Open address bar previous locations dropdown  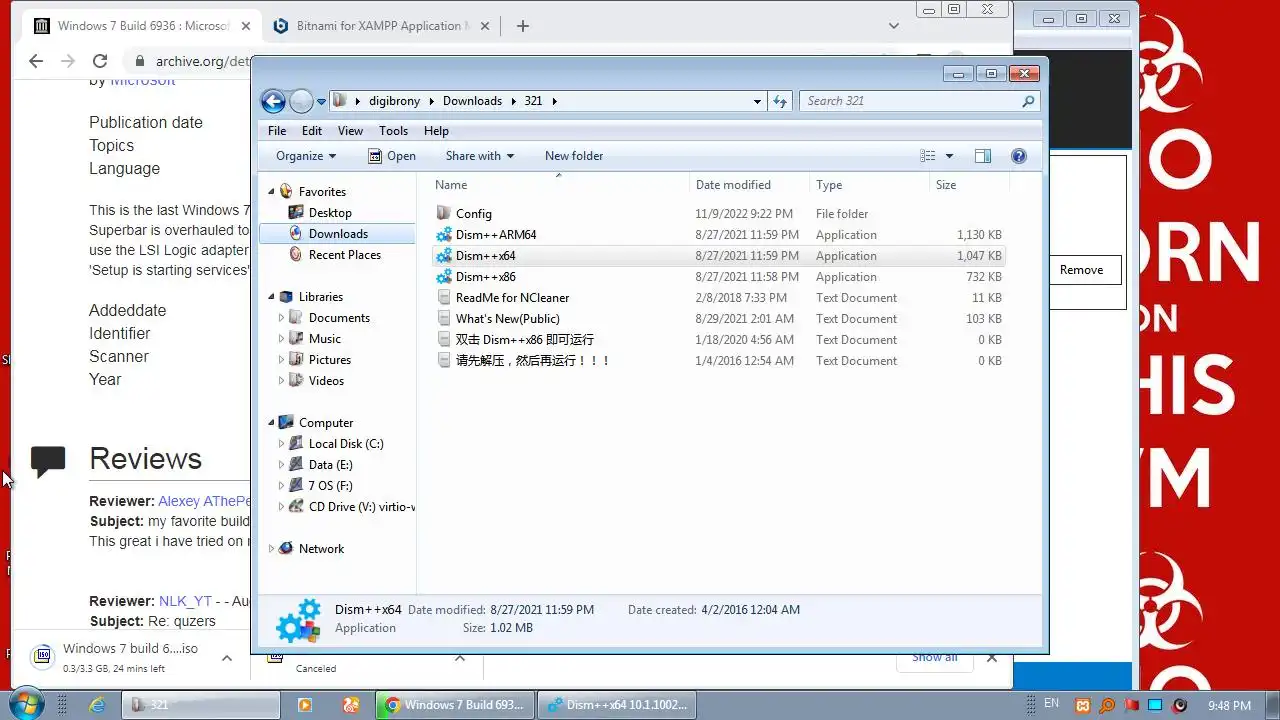point(757,101)
